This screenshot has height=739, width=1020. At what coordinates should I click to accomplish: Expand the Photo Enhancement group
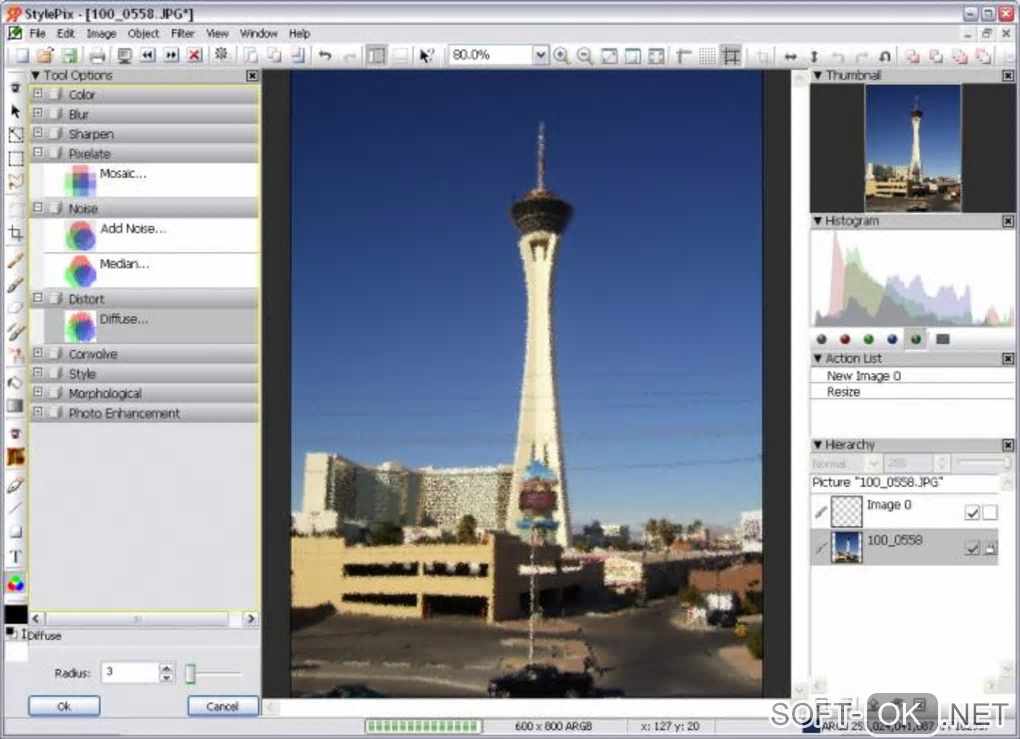click(x=38, y=413)
